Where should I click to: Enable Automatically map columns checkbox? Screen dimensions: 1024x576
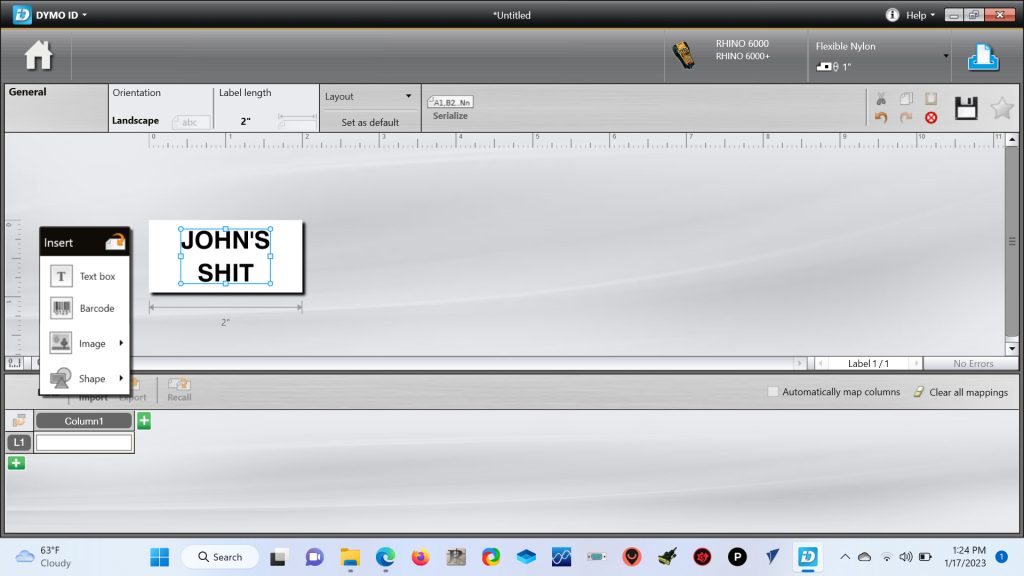773,392
